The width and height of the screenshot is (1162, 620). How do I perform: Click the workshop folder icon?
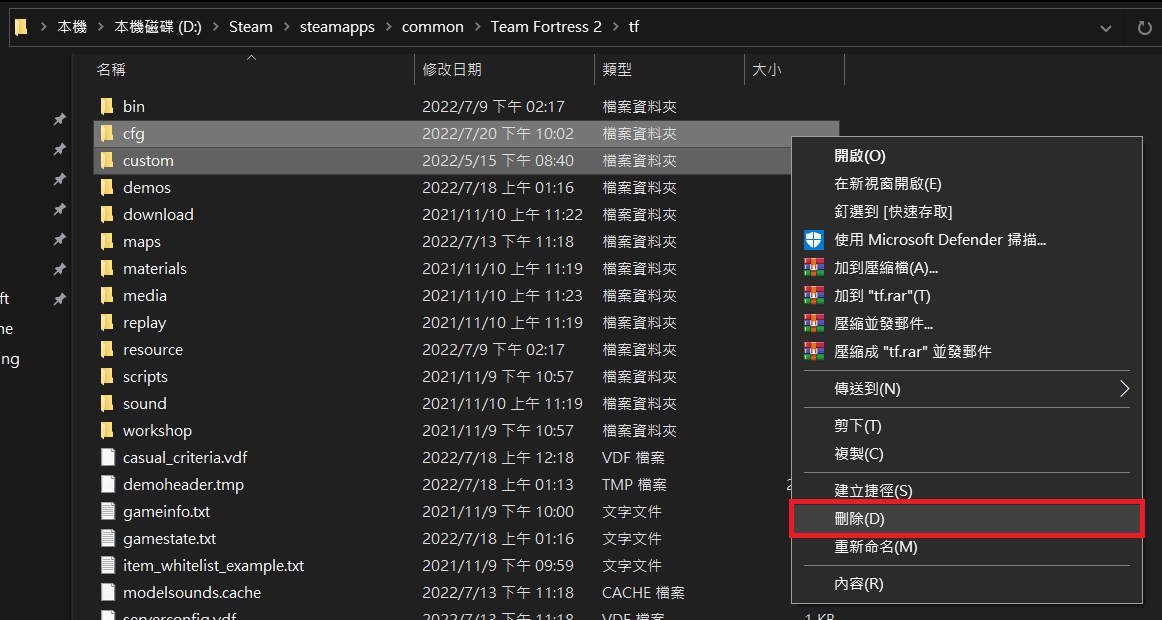click(x=106, y=430)
